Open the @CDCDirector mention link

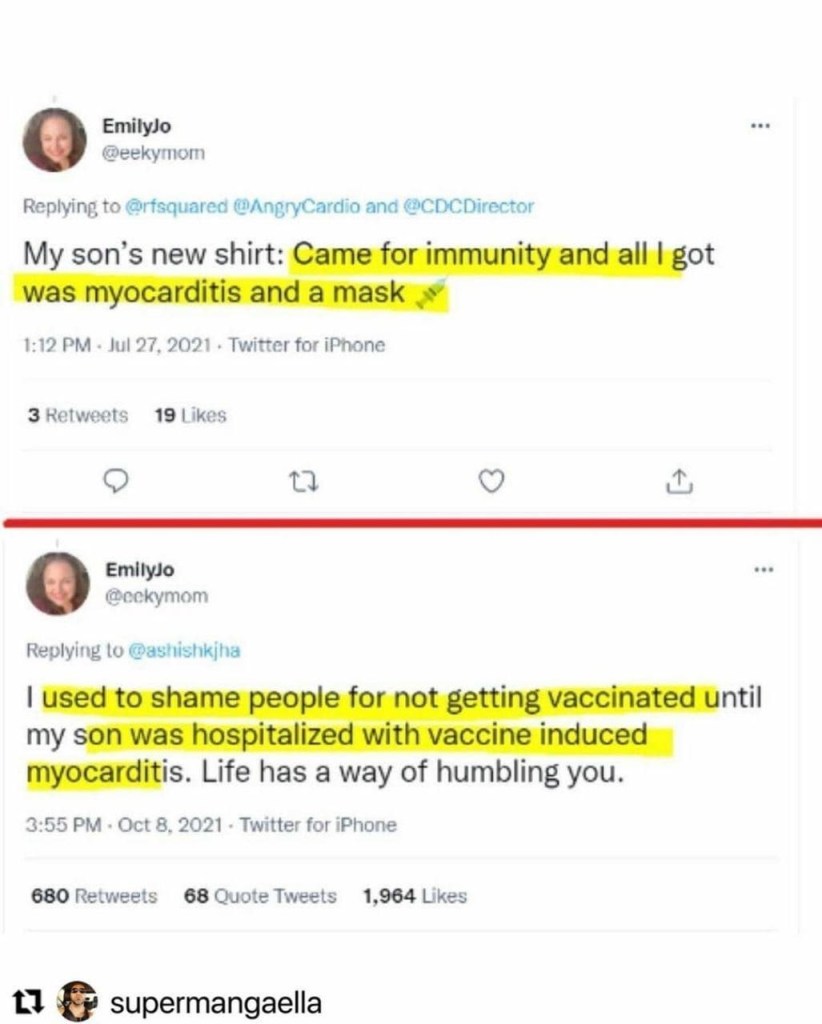468,207
